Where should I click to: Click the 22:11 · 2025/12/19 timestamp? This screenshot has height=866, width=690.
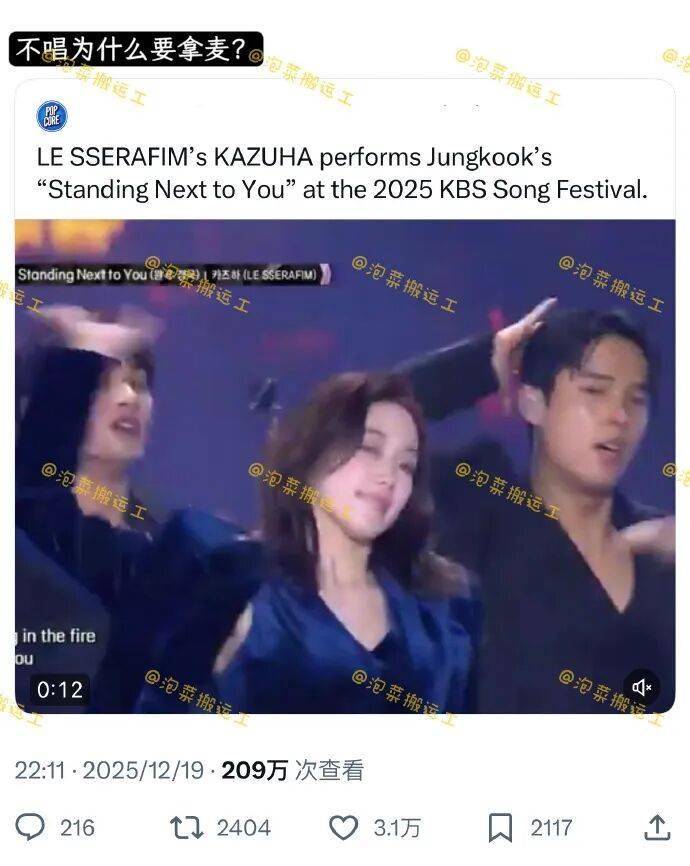(109, 770)
